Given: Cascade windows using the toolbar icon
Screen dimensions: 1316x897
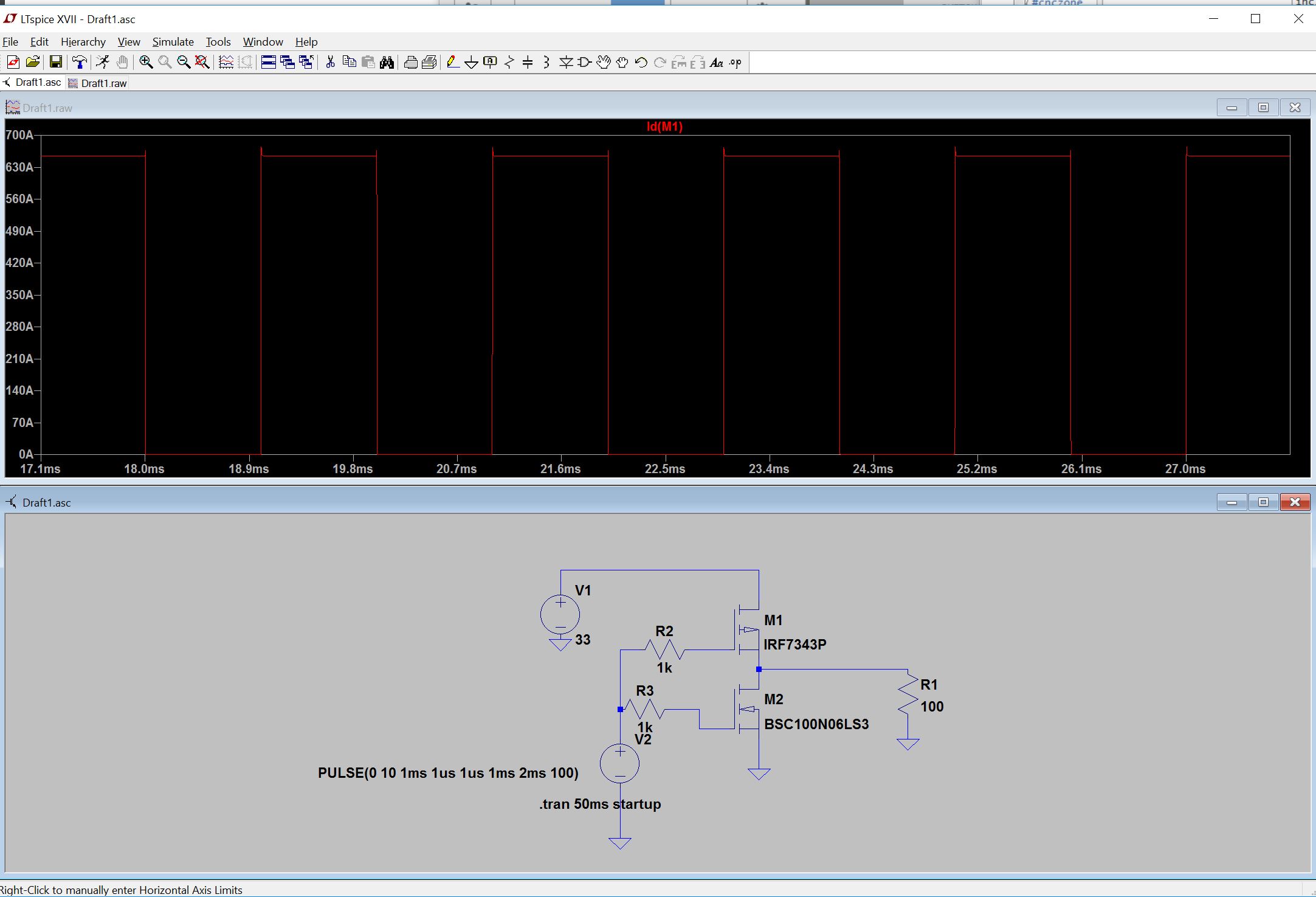Looking at the screenshot, I should point(288,62).
